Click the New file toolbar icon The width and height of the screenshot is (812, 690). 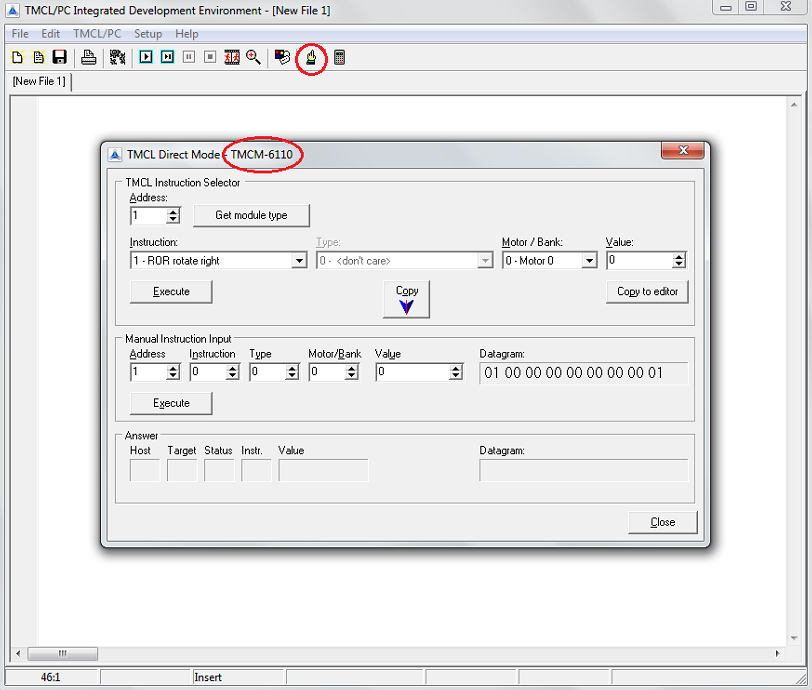coord(17,58)
